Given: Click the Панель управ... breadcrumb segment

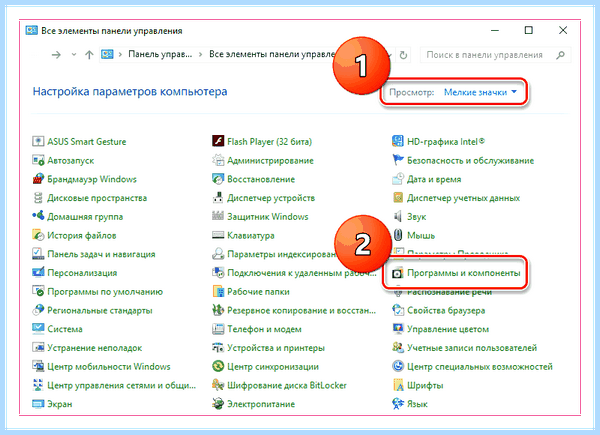Looking at the screenshot, I should (x=160, y=54).
